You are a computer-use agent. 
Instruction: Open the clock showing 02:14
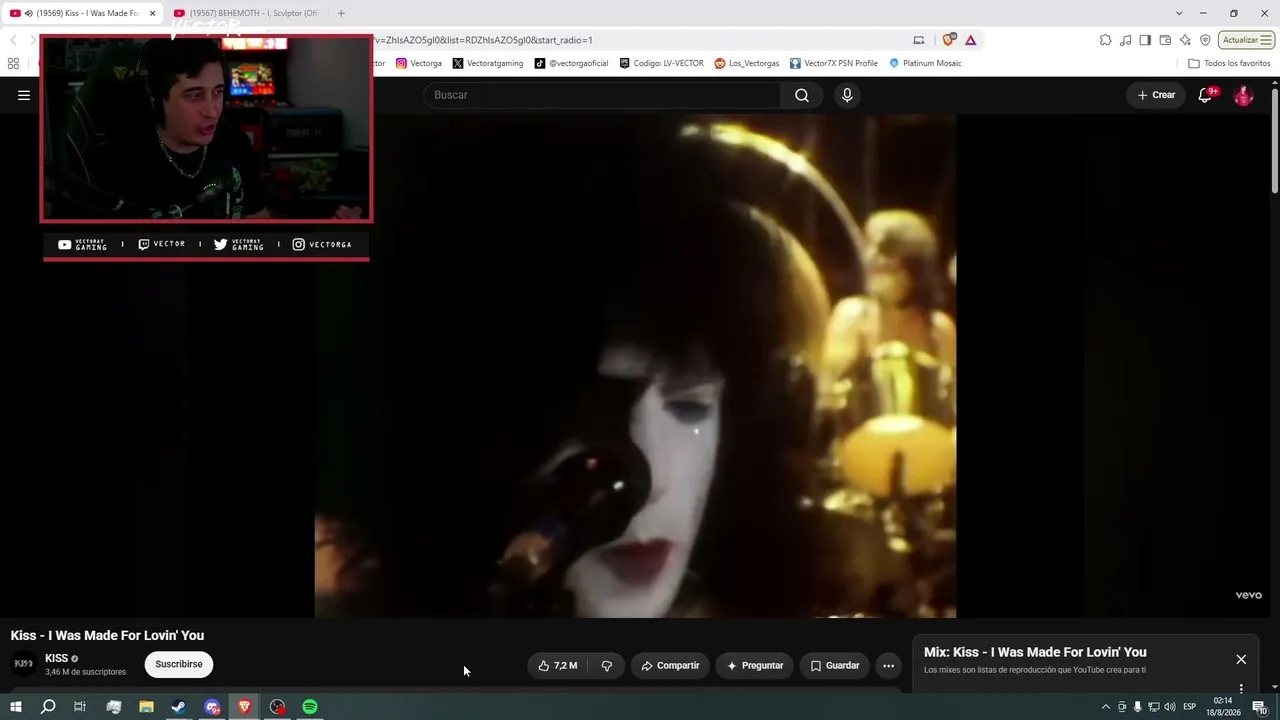(1223, 707)
